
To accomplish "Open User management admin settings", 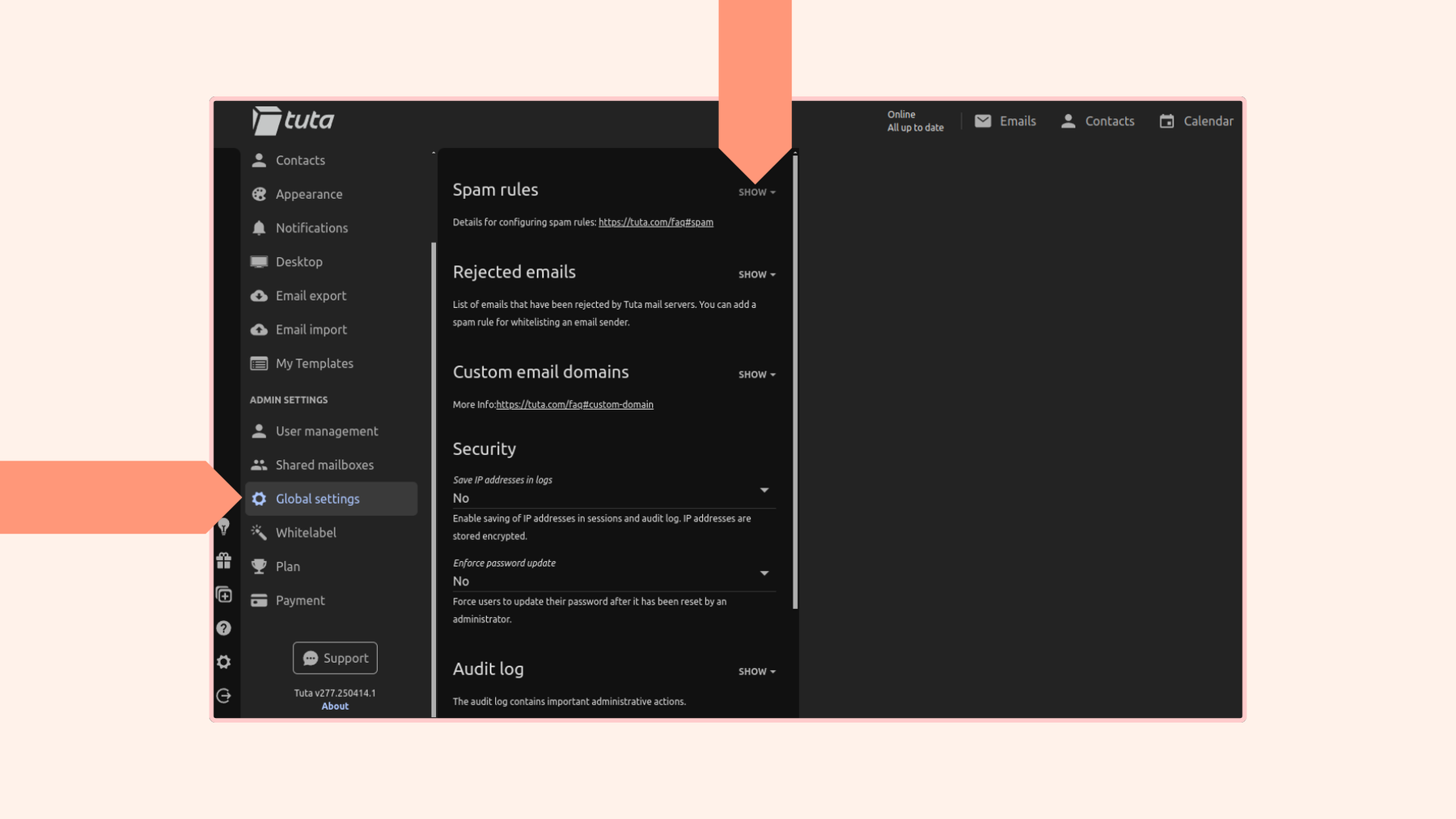I will point(331,431).
